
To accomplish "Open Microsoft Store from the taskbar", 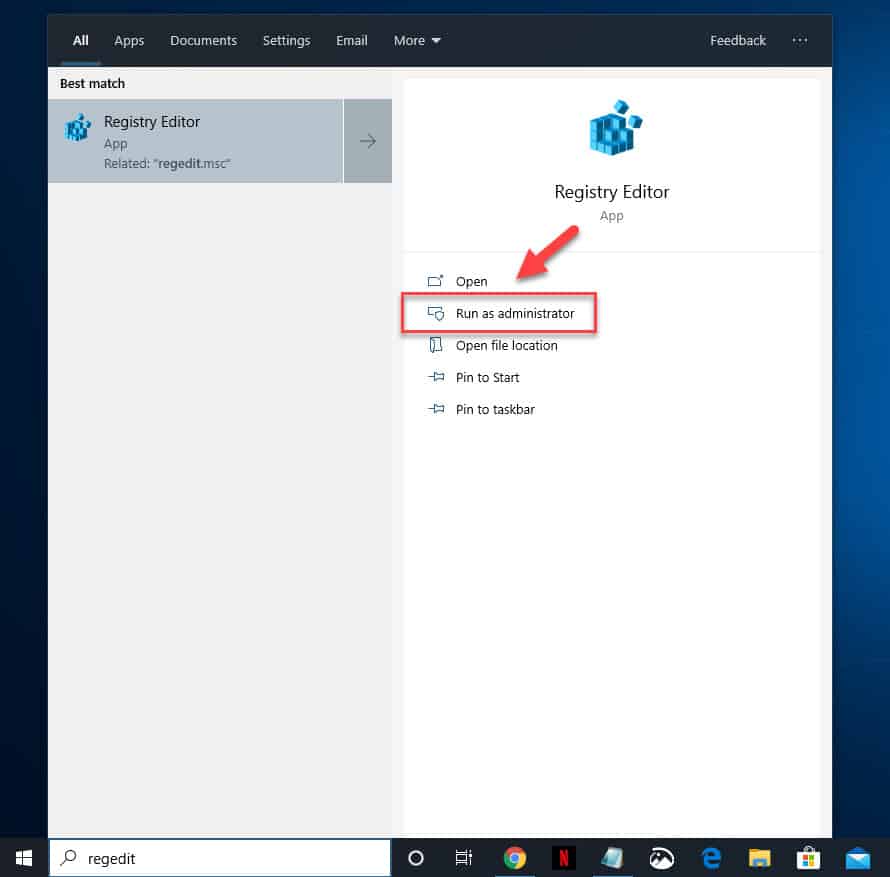I will point(808,858).
